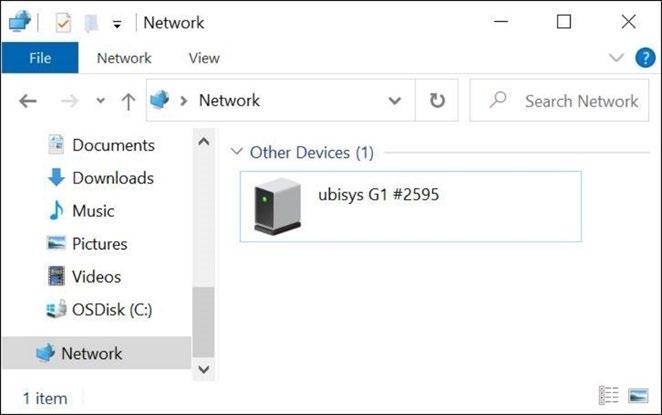Click the Search Network input box

click(x=559, y=100)
